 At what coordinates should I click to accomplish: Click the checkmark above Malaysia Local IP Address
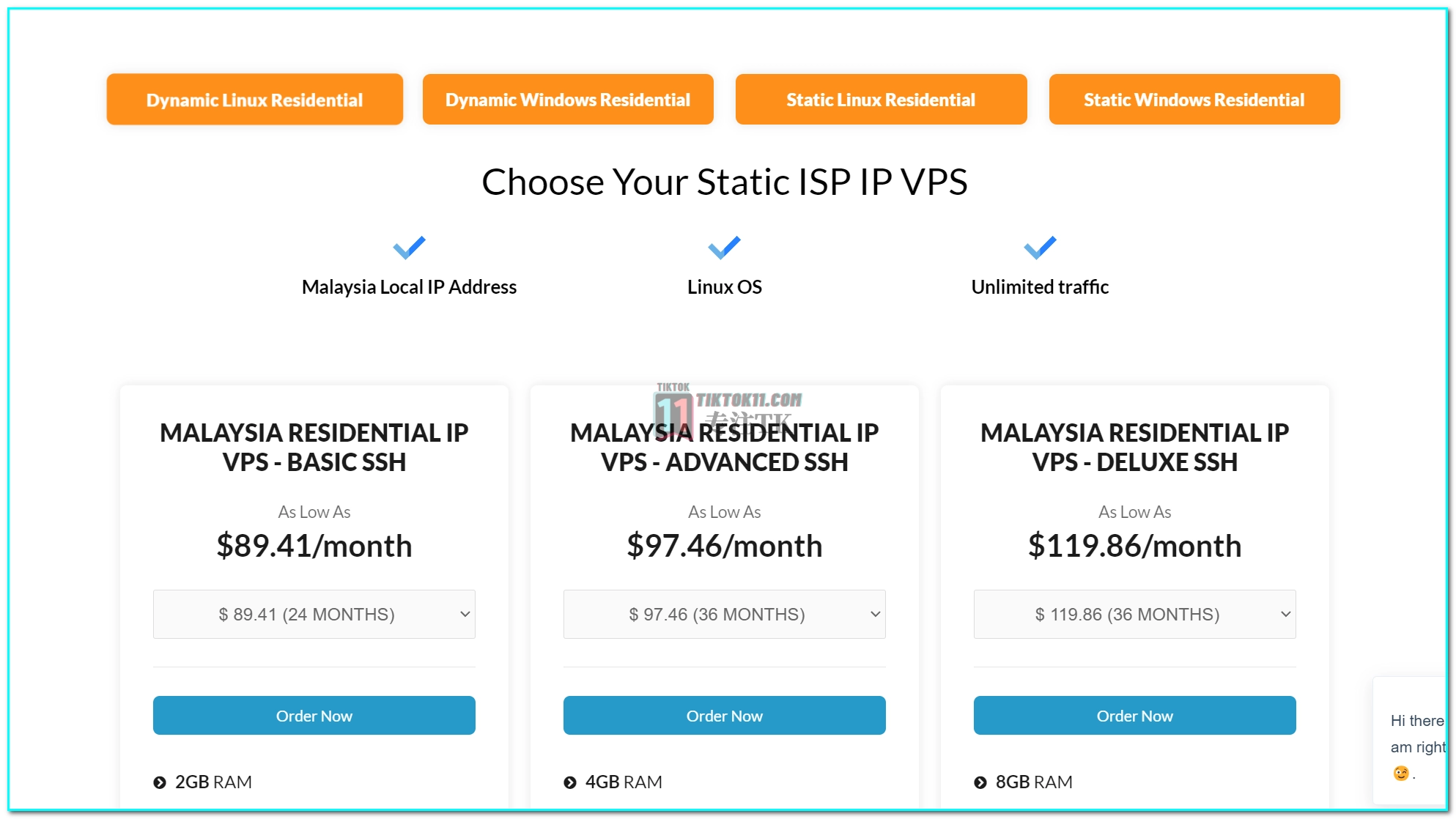pyautogui.click(x=409, y=248)
